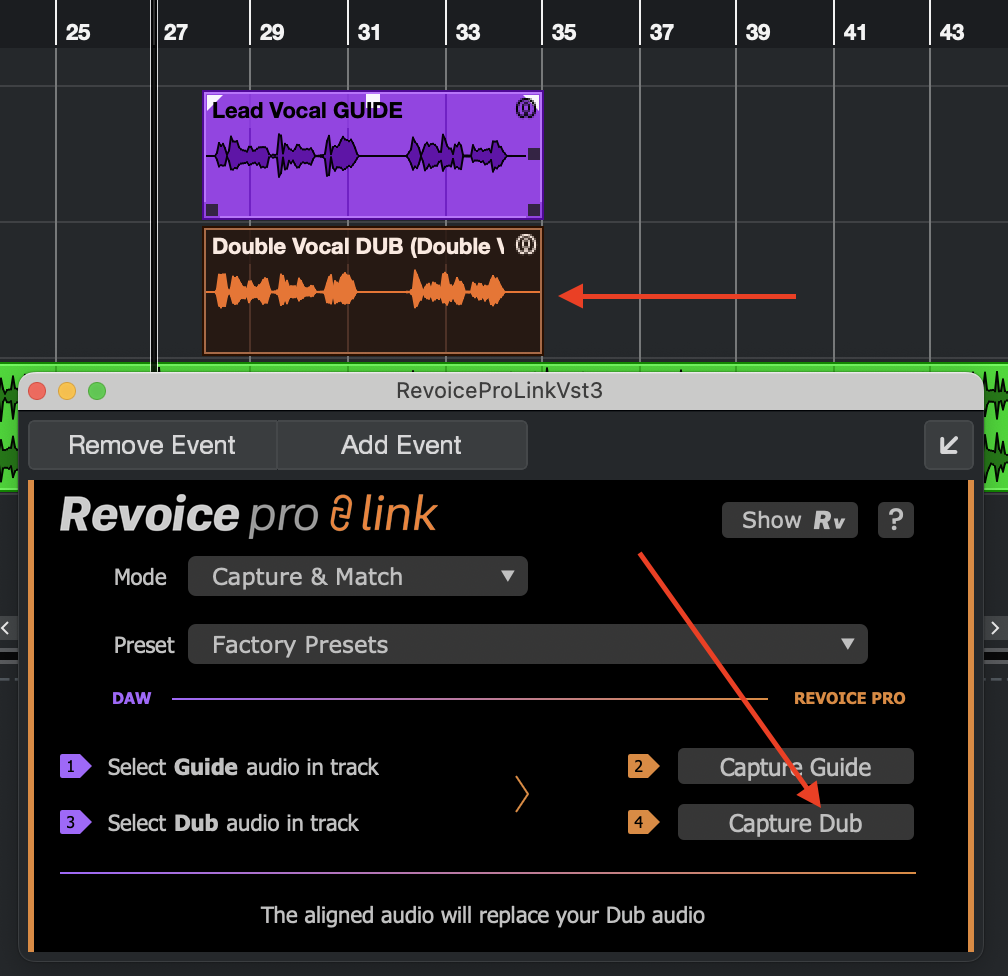The height and width of the screenshot is (976, 1008).
Task: Click the right scroll arrow at window edge
Action: tap(995, 628)
